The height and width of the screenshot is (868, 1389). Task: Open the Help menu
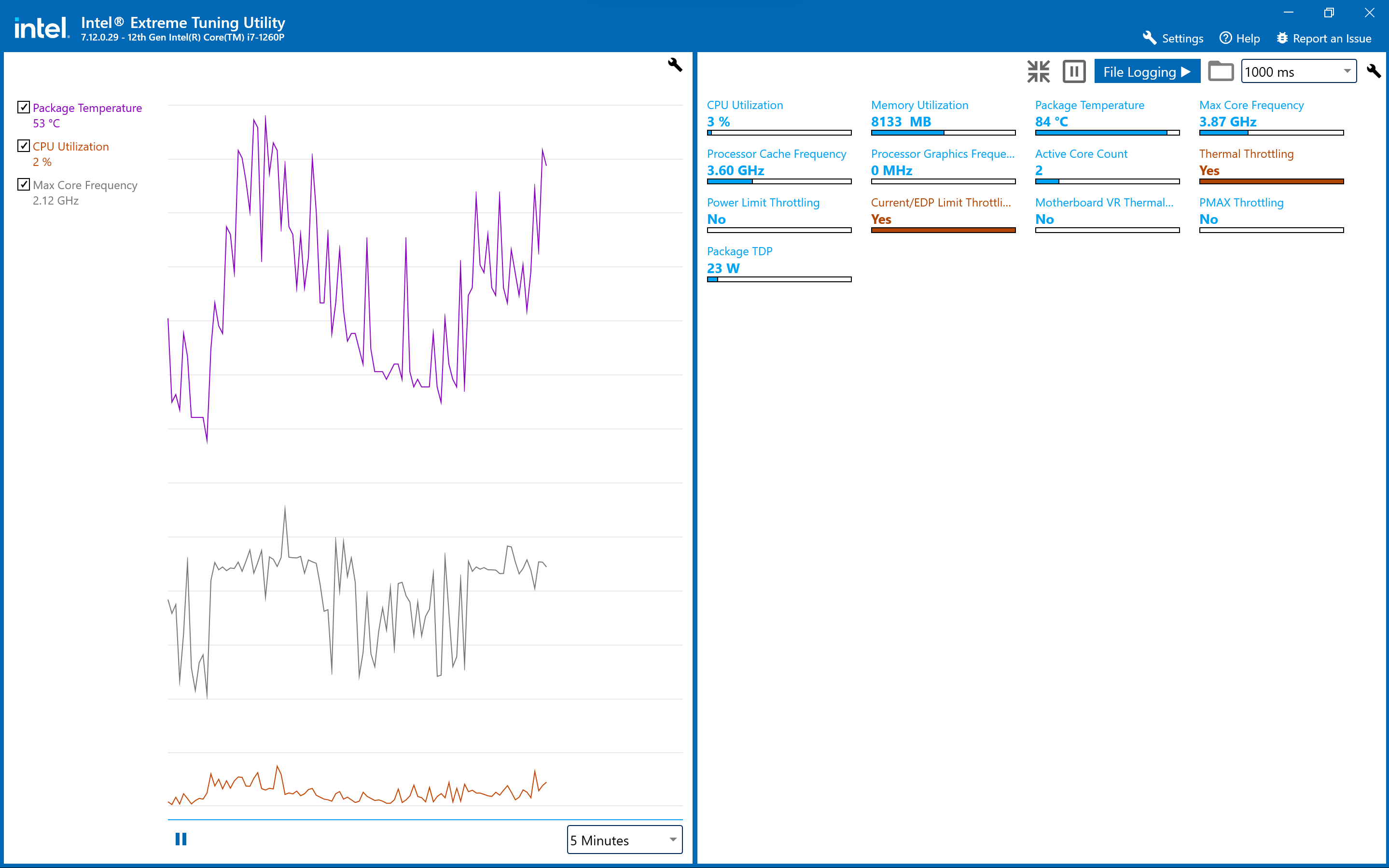(1240, 39)
